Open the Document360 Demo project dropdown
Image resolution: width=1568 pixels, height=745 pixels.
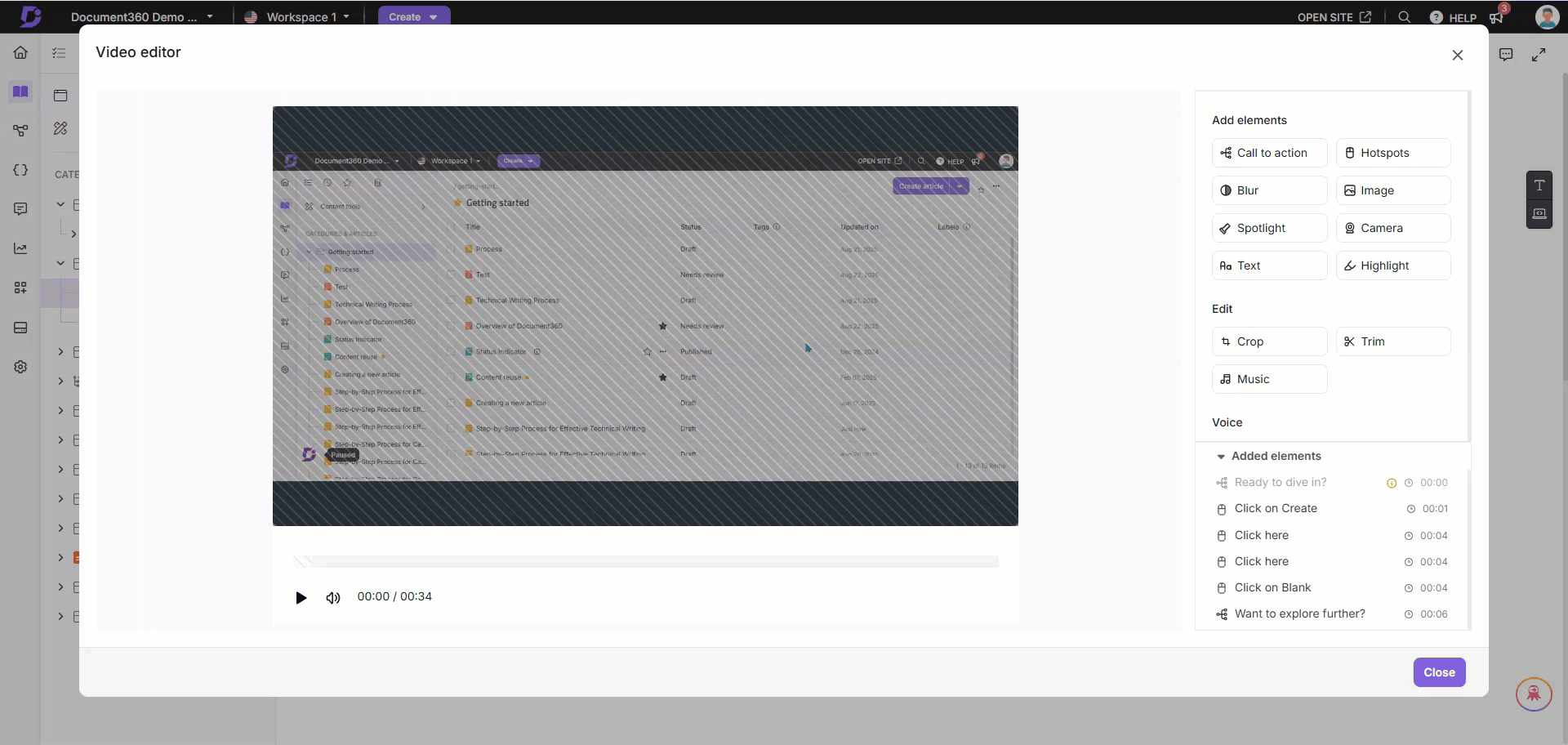point(141,16)
